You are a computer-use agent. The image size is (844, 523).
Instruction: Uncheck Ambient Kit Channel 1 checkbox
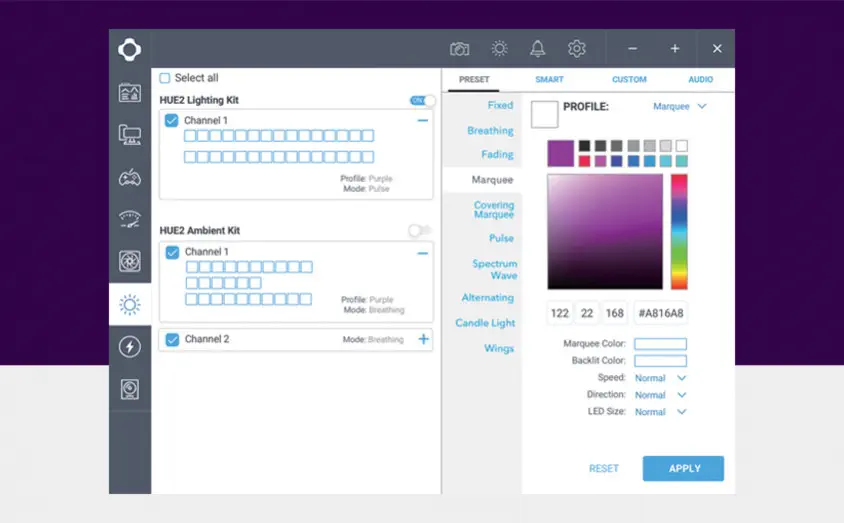pos(172,252)
